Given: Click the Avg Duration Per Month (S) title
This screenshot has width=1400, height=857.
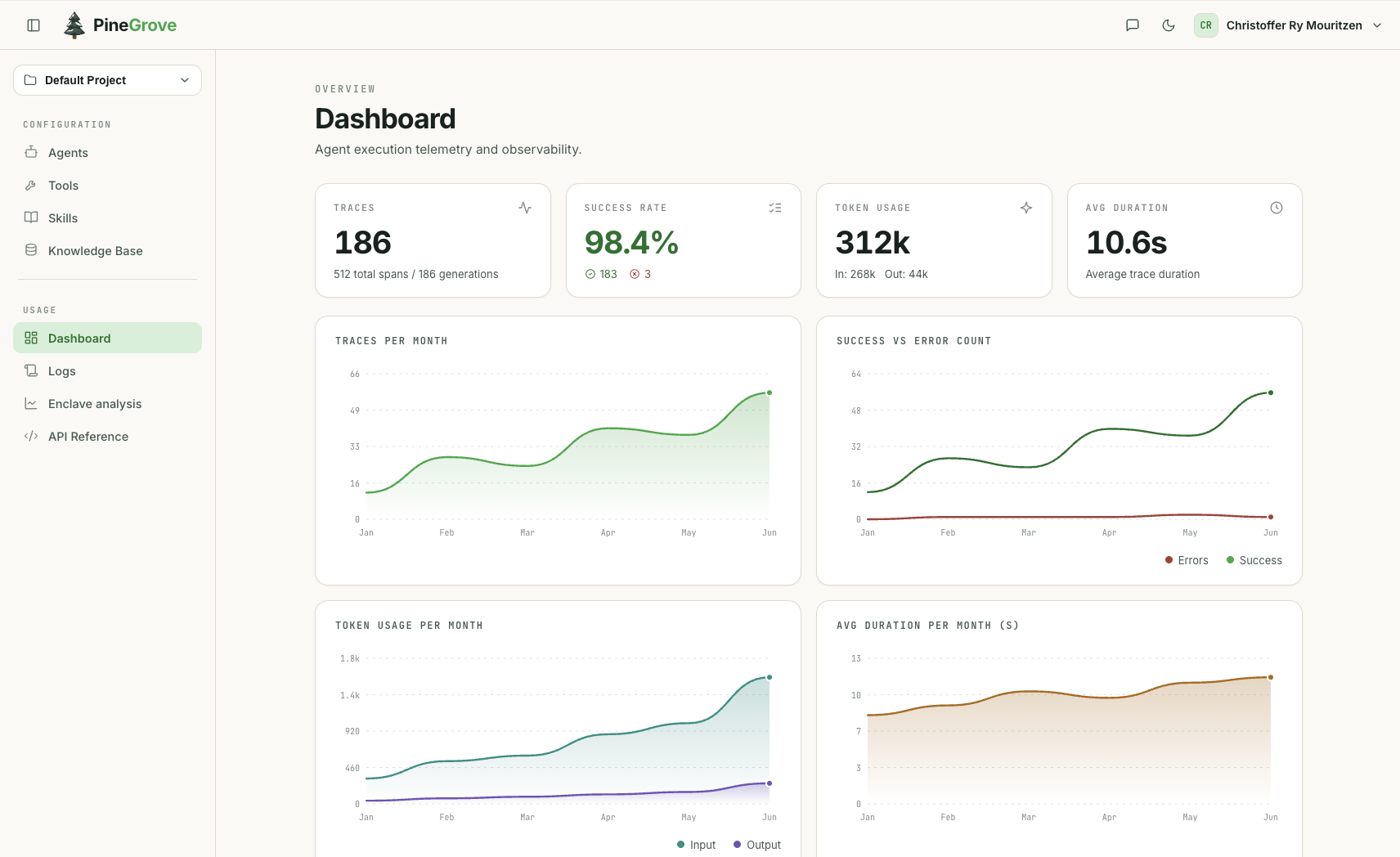Looking at the screenshot, I should tap(928, 626).
